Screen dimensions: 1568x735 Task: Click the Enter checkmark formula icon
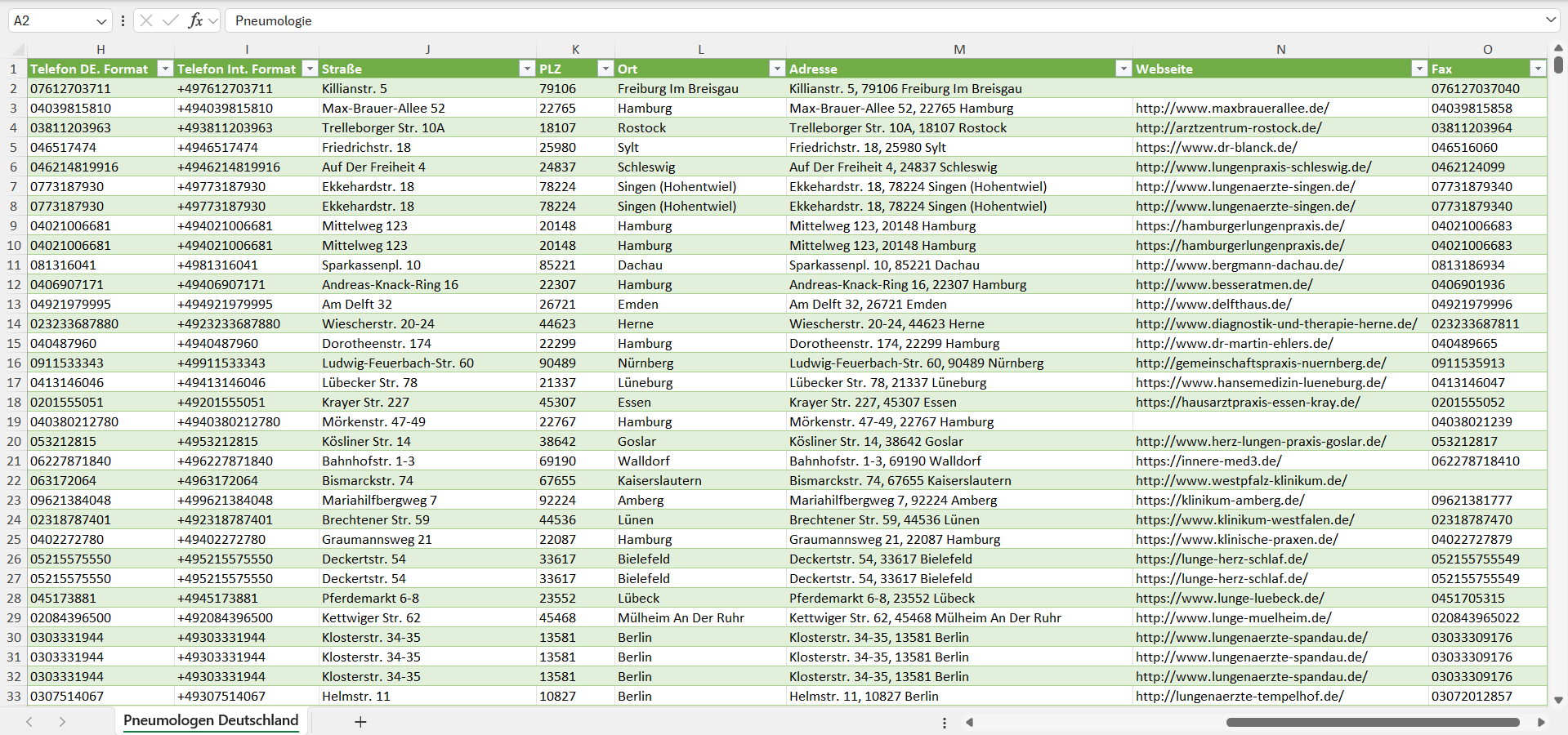(x=171, y=20)
